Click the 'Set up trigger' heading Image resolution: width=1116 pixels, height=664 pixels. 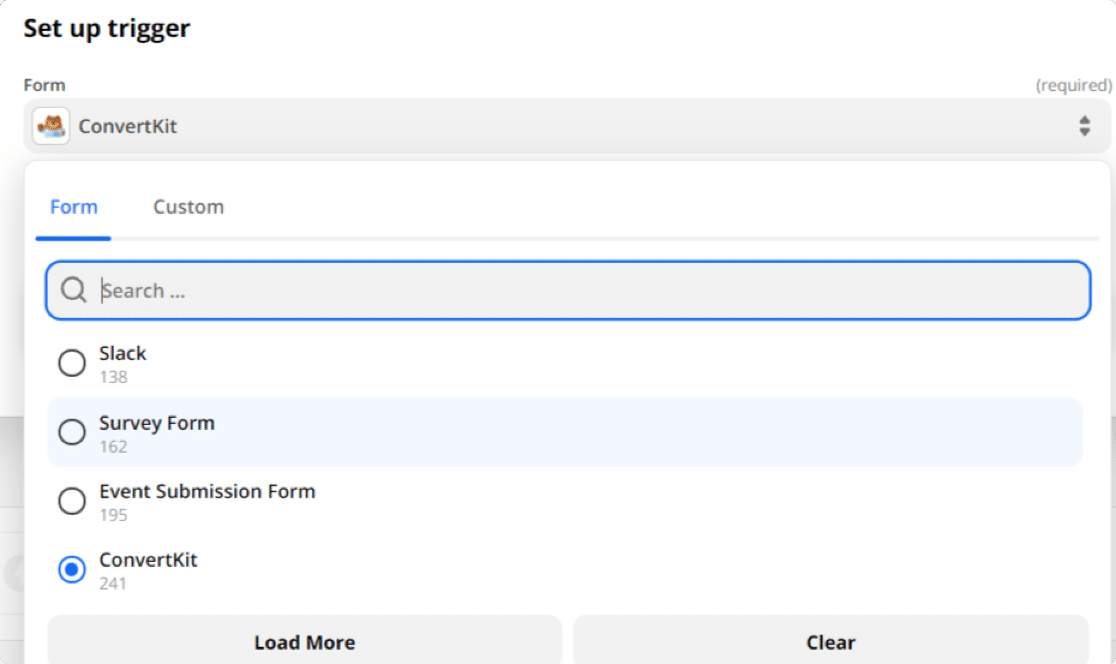click(x=107, y=28)
